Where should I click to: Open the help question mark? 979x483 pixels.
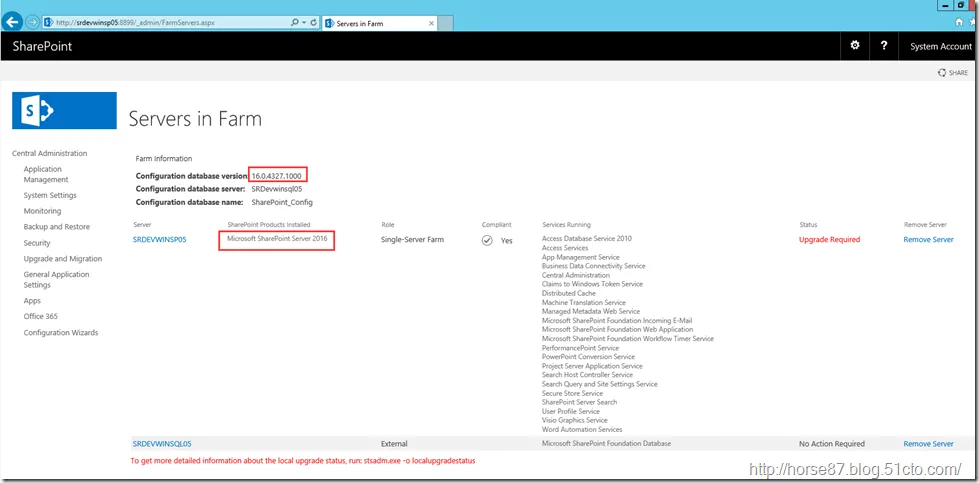883,46
